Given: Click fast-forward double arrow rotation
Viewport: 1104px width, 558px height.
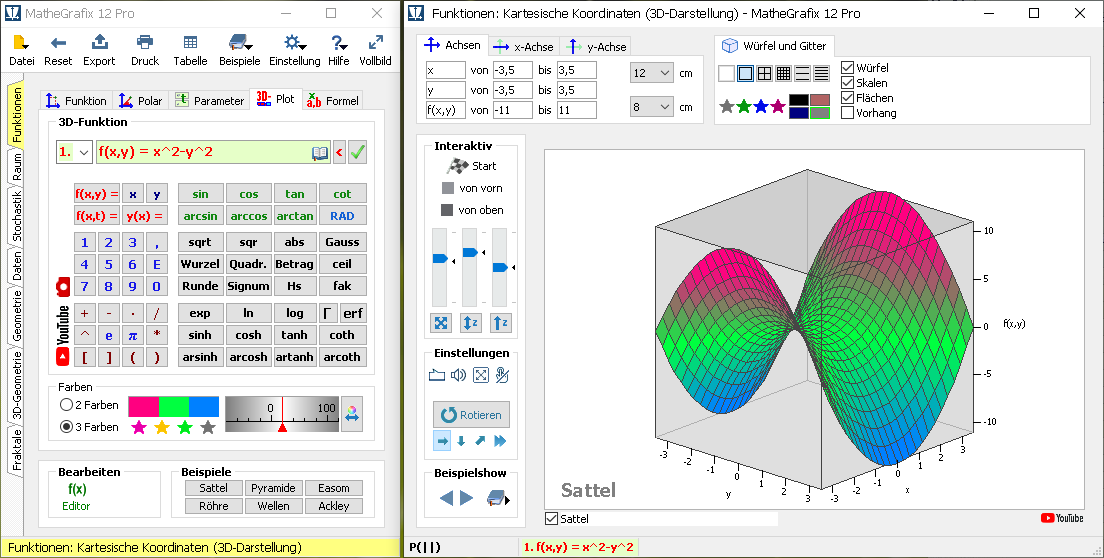Looking at the screenshot, I should 500,441.
